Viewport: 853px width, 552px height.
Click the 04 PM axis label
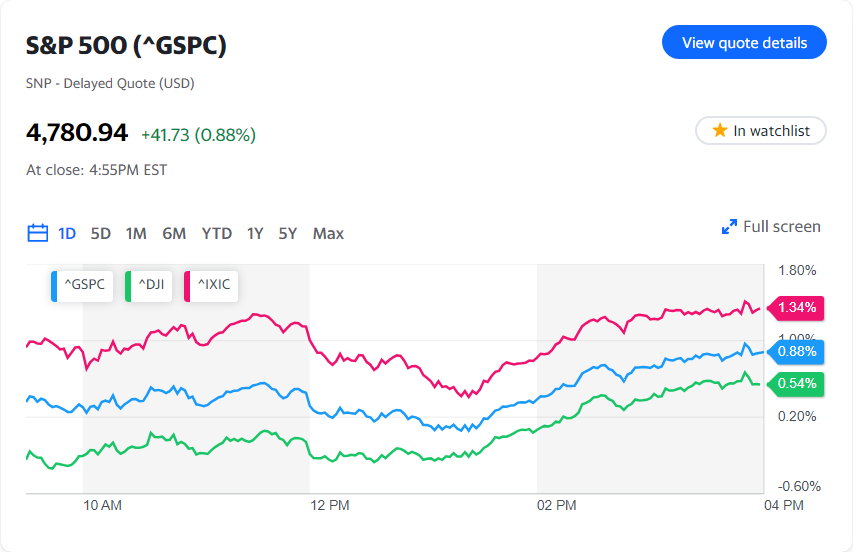click(783, 505)
